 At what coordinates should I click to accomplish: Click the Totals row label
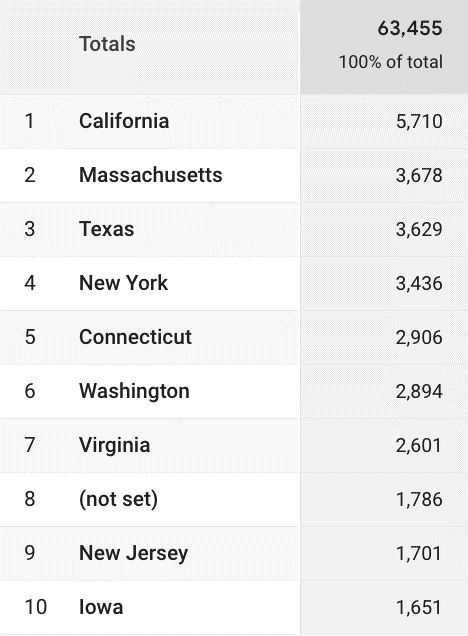point(107,44)
